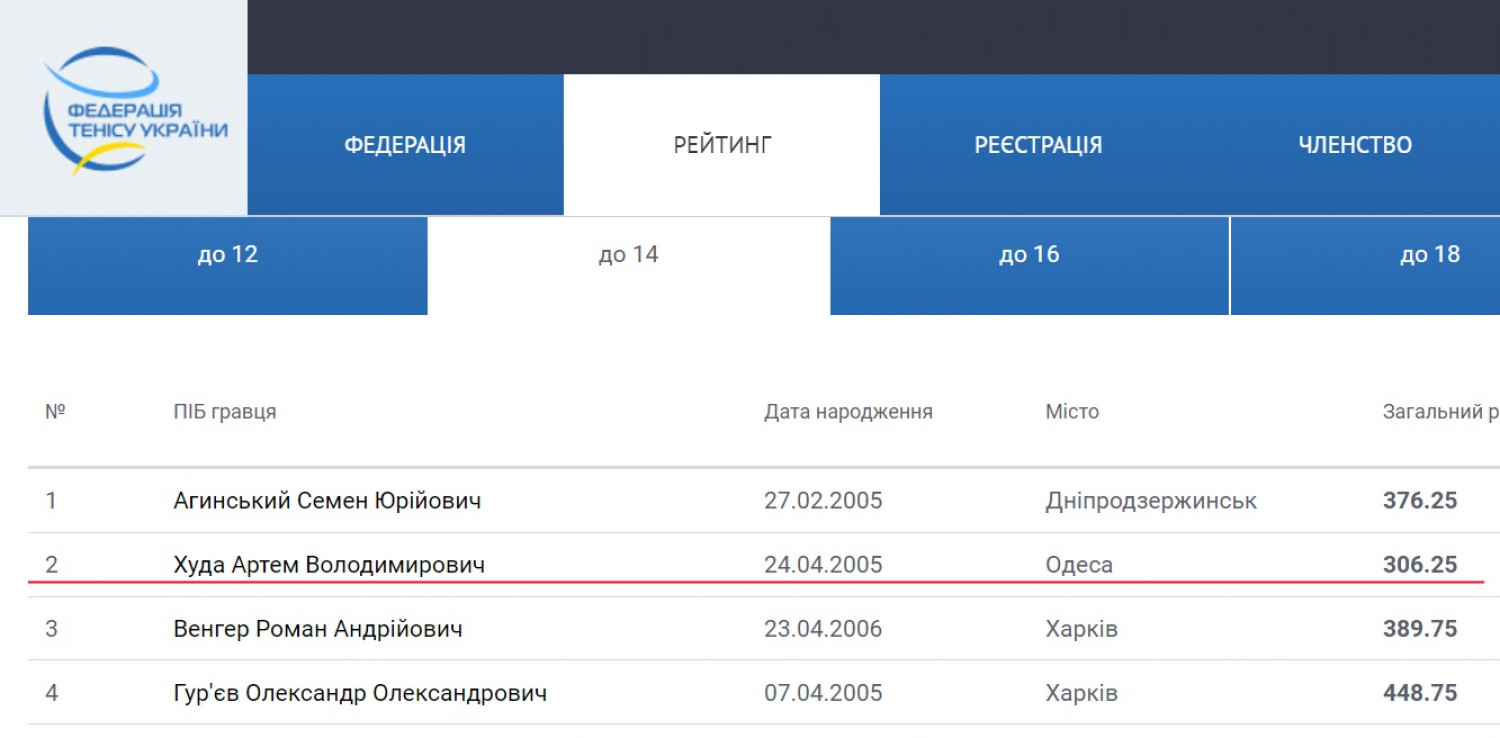Click the Місто column header
1500x738 pixels.
tap(1072, 412)
